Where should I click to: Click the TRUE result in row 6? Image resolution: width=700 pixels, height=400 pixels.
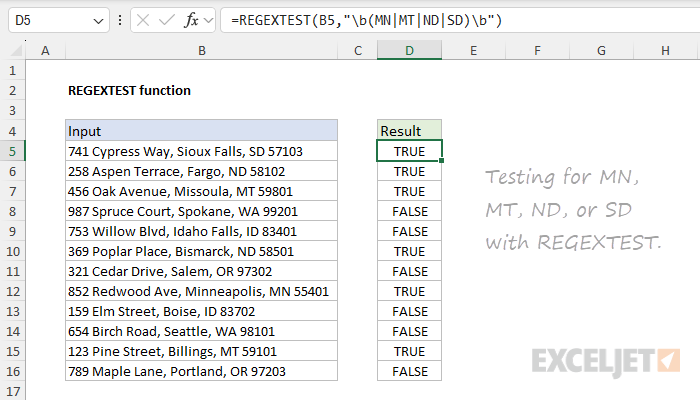click(x=409, y=171)
